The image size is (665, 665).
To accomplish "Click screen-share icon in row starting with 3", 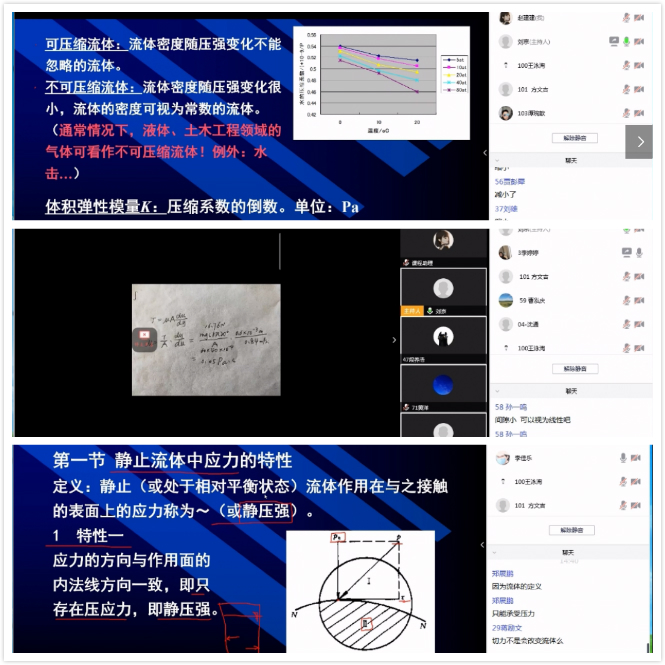I will pos(626,252).
